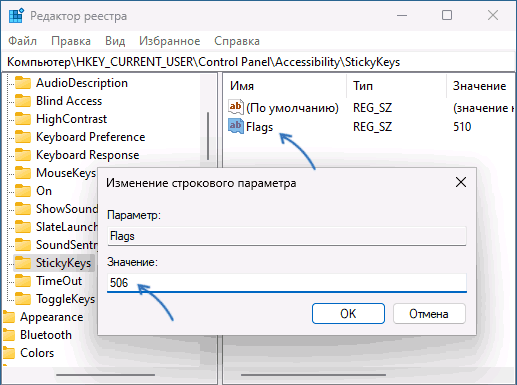Select the StickyKeys folder icon
Screen dimensions: 517x385
[x=23, y=263]
